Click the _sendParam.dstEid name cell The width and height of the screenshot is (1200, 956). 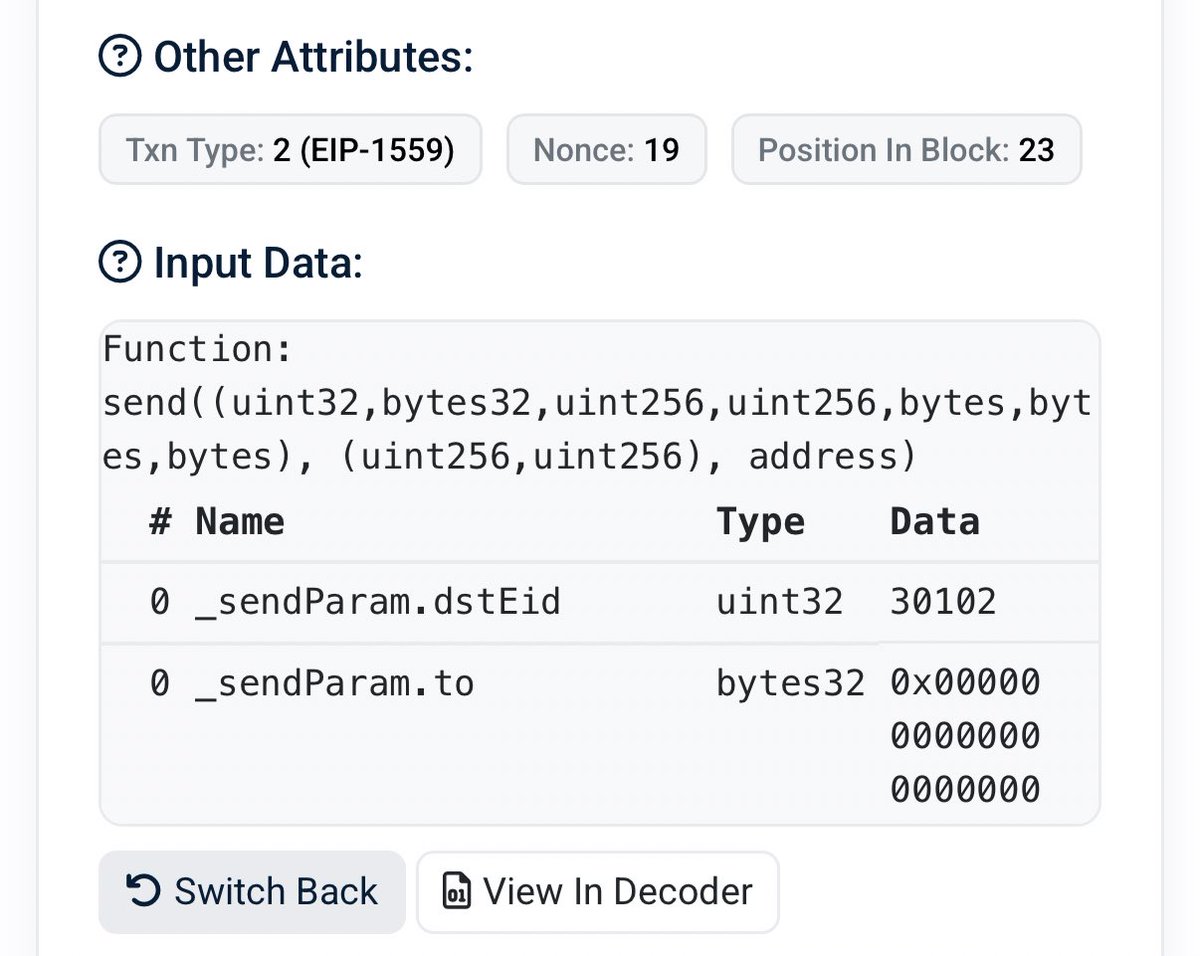(x=377, y=602)
